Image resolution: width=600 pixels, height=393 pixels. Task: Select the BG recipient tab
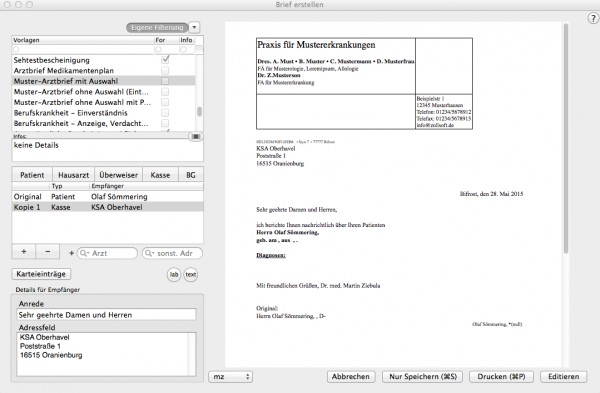pos(191,175)
